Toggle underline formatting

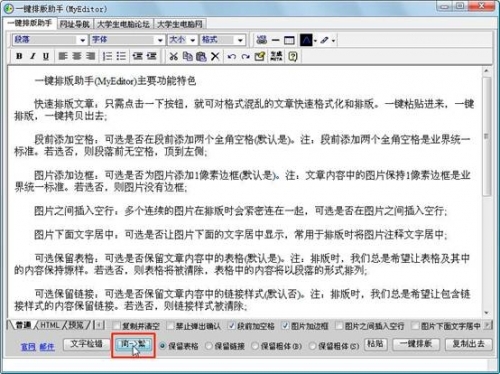(46, 56)
